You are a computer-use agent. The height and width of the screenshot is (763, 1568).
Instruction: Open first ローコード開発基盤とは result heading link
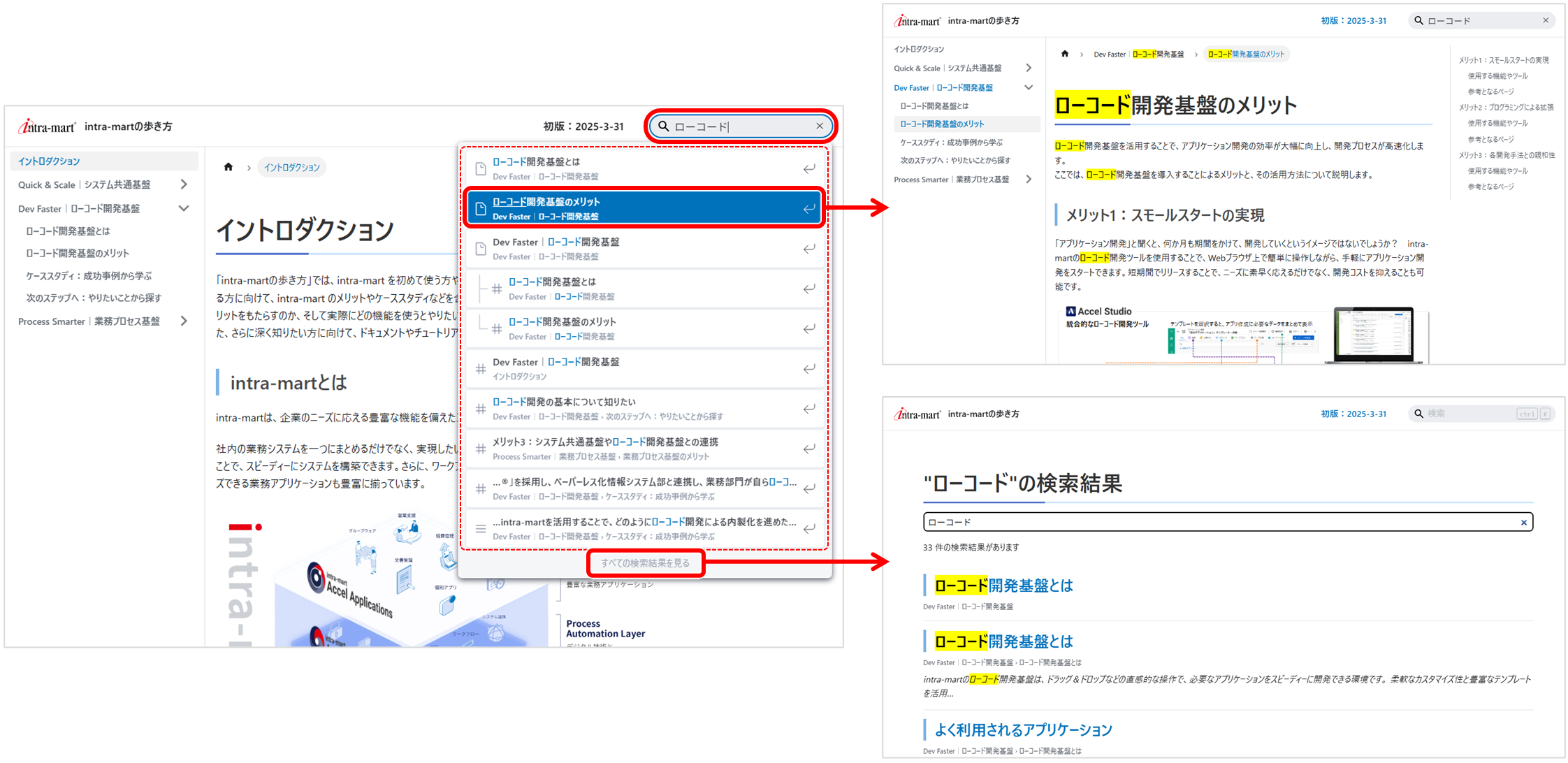click(x=1003, y=586)
